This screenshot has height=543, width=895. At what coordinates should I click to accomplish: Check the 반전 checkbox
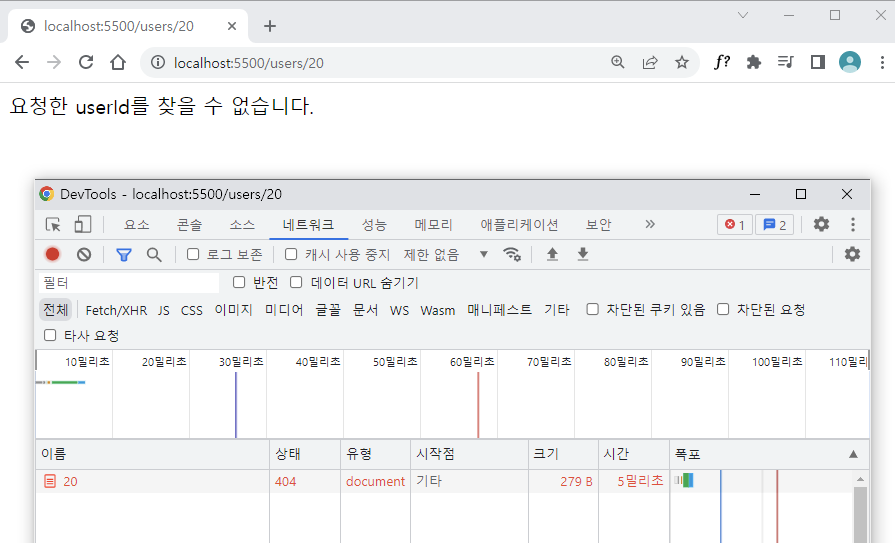[239, 282]
